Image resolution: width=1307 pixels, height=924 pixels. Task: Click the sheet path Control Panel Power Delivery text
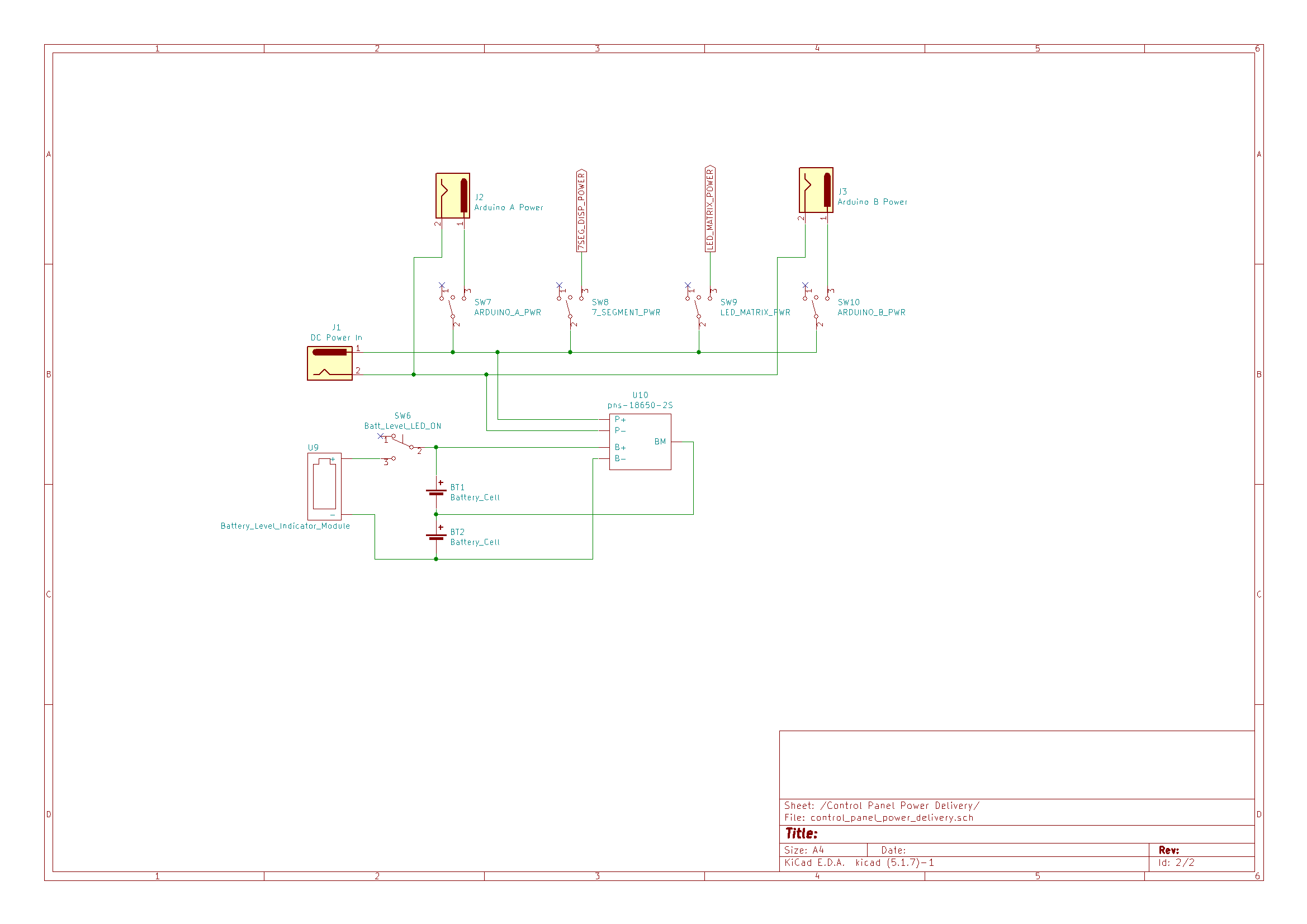(881, 805)
